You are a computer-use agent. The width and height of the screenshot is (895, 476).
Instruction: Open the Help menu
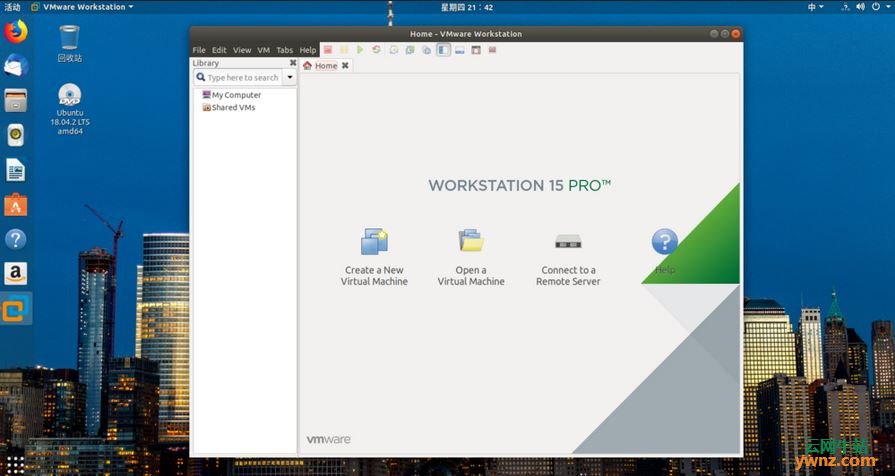coord(308,50)
